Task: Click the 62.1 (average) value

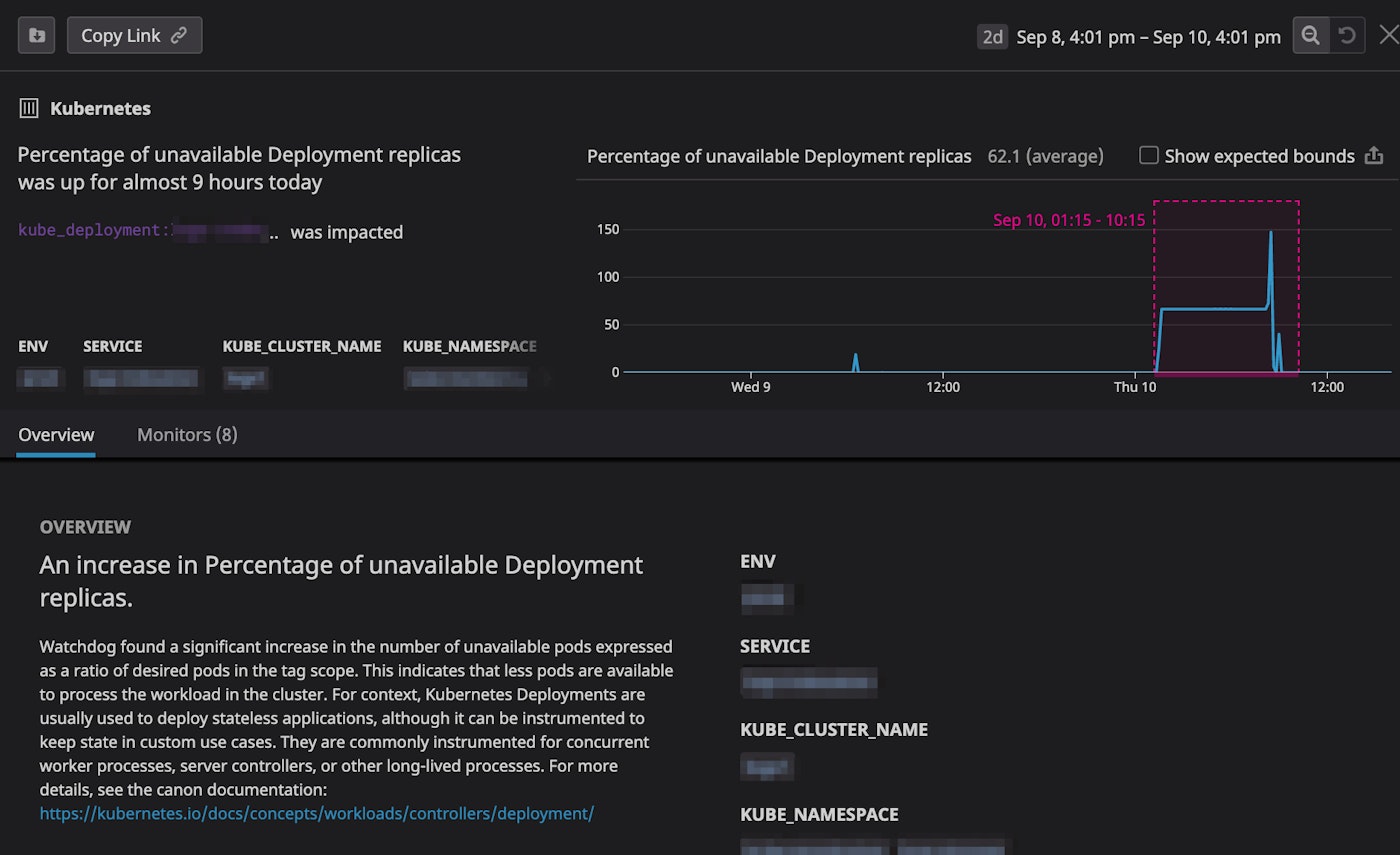Action: [x=1045, y=156]
